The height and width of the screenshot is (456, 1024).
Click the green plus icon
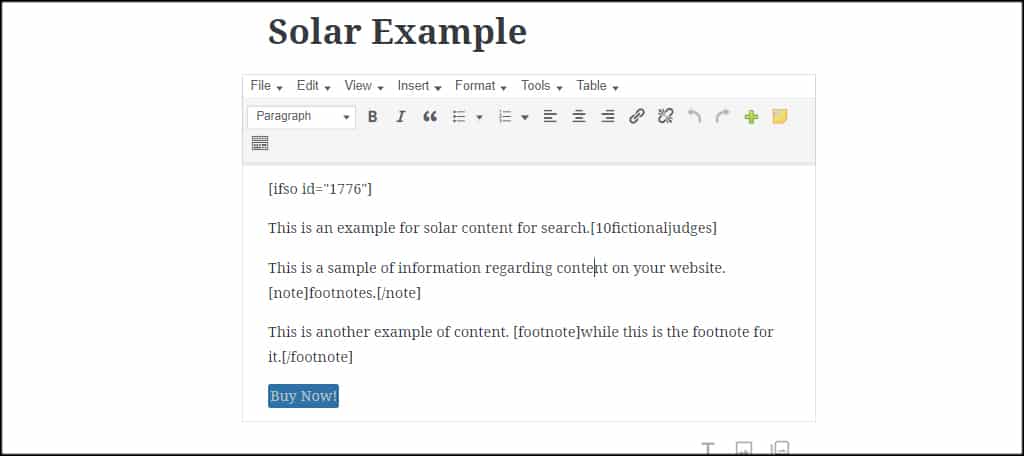pyautogui.click(x=751, y=117)
